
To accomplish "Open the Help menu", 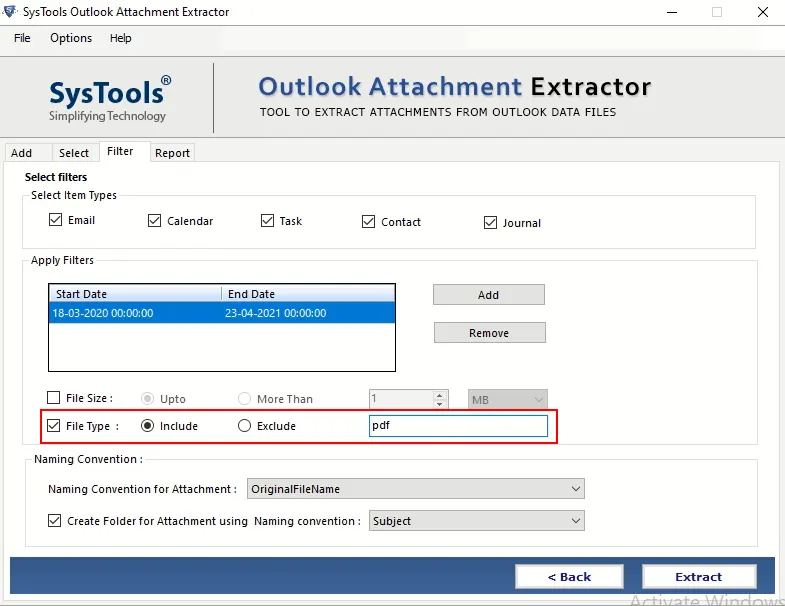I will click(x=121, y=38).
